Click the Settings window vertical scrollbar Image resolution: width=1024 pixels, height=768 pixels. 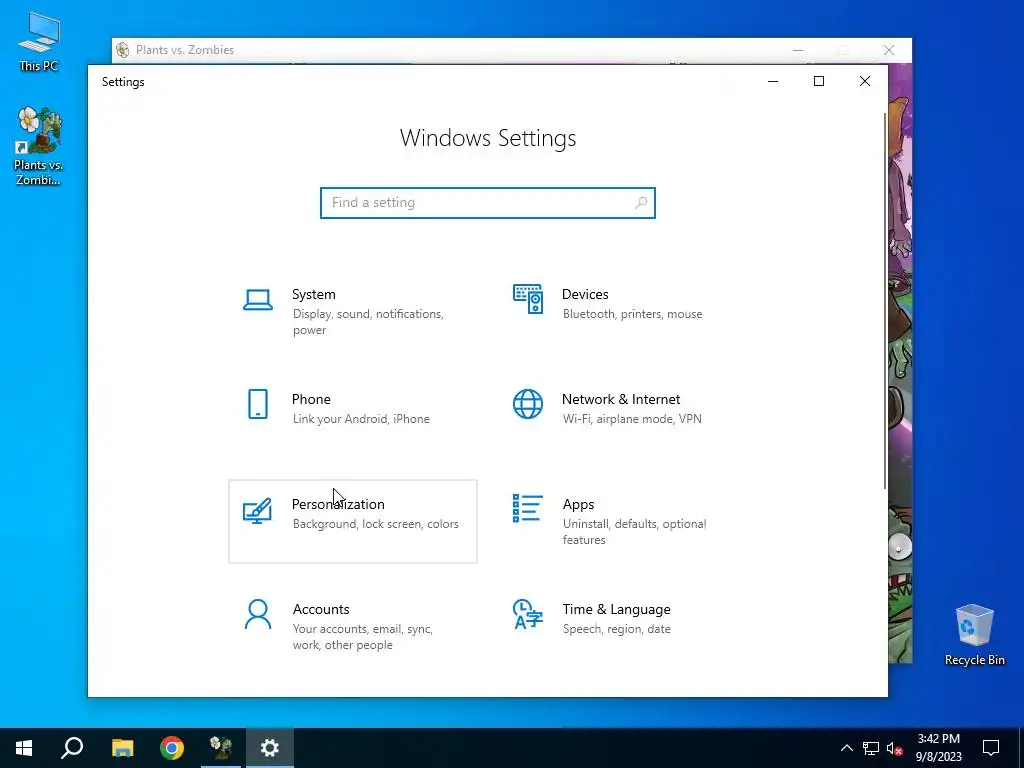pyautogui.click(x=885, y=300)
